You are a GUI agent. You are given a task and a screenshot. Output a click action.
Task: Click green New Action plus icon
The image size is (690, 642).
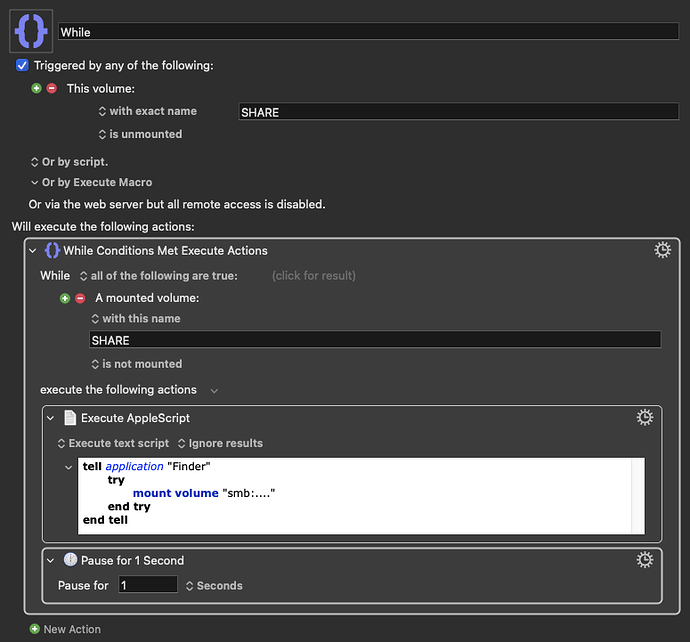35,629
